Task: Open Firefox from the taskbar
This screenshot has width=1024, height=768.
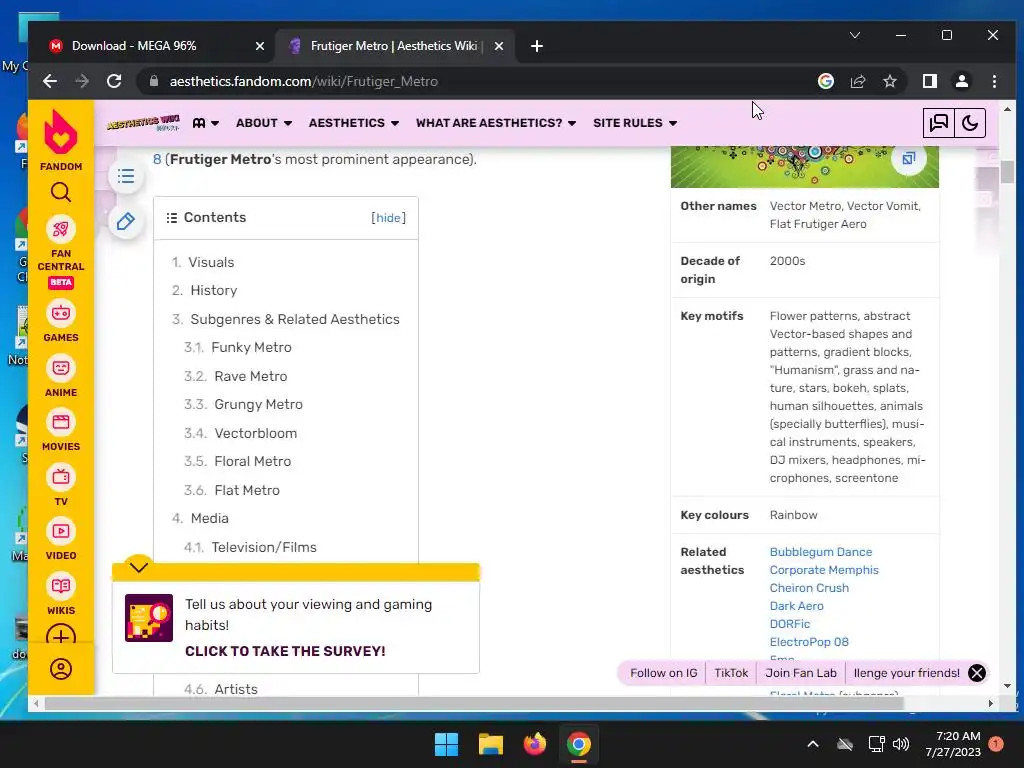Action: [535, 744]
